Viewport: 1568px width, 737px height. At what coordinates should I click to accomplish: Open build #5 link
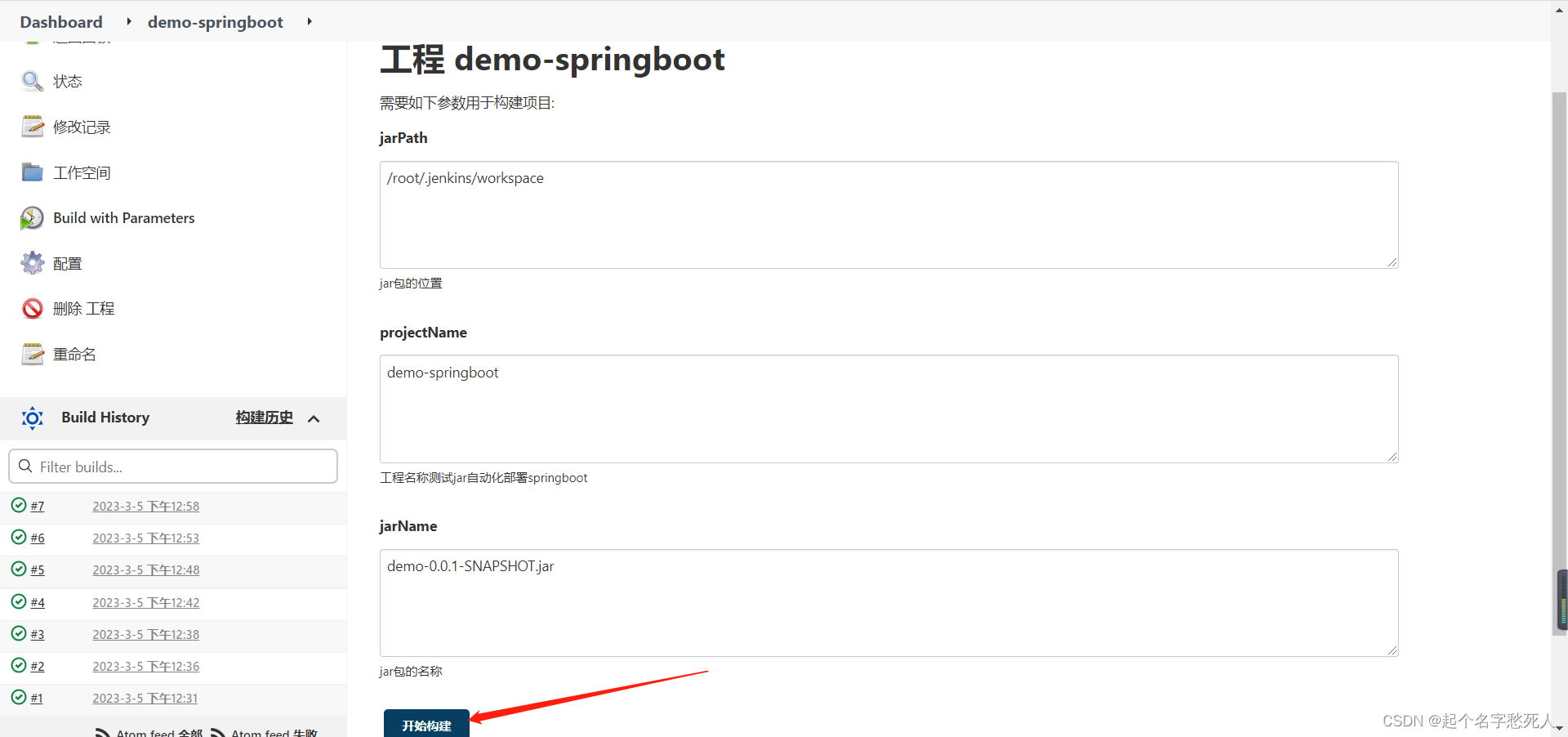coord(38,569)
